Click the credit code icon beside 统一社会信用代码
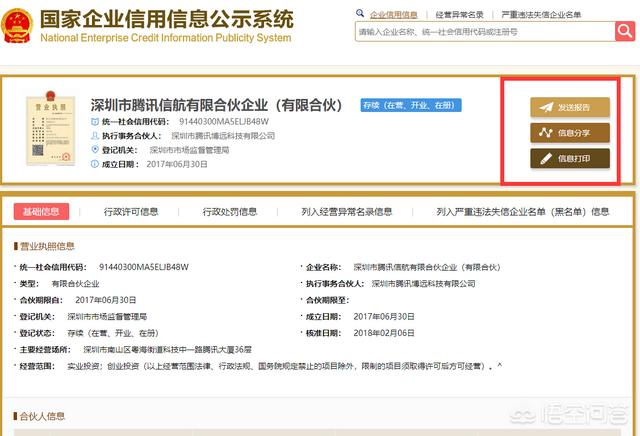 (x=94, y=121)
